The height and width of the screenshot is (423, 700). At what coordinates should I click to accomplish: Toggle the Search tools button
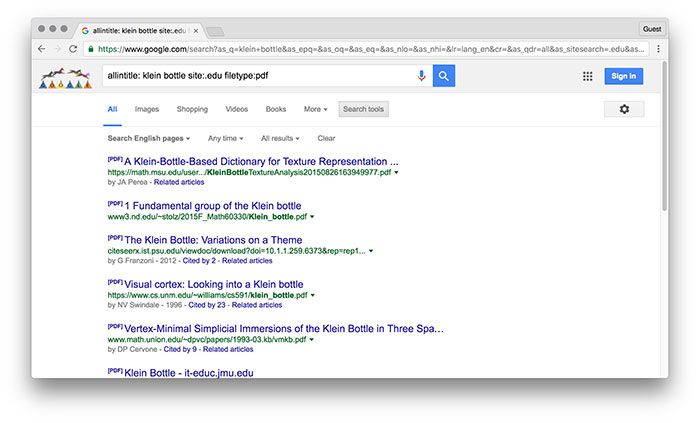(363, 109)
